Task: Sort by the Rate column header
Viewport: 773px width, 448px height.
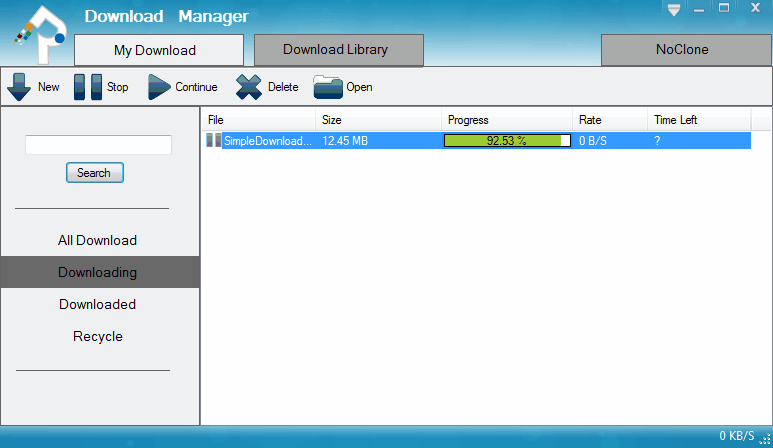Action: 610,120
